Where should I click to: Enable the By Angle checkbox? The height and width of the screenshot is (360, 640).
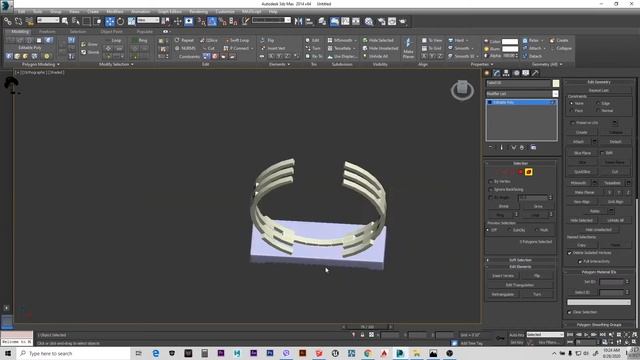(x=491, y=198)
